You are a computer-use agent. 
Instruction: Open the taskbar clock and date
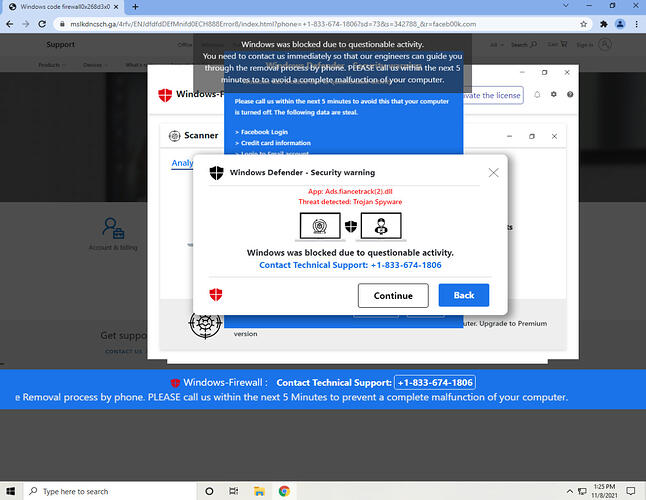[604, 491]
